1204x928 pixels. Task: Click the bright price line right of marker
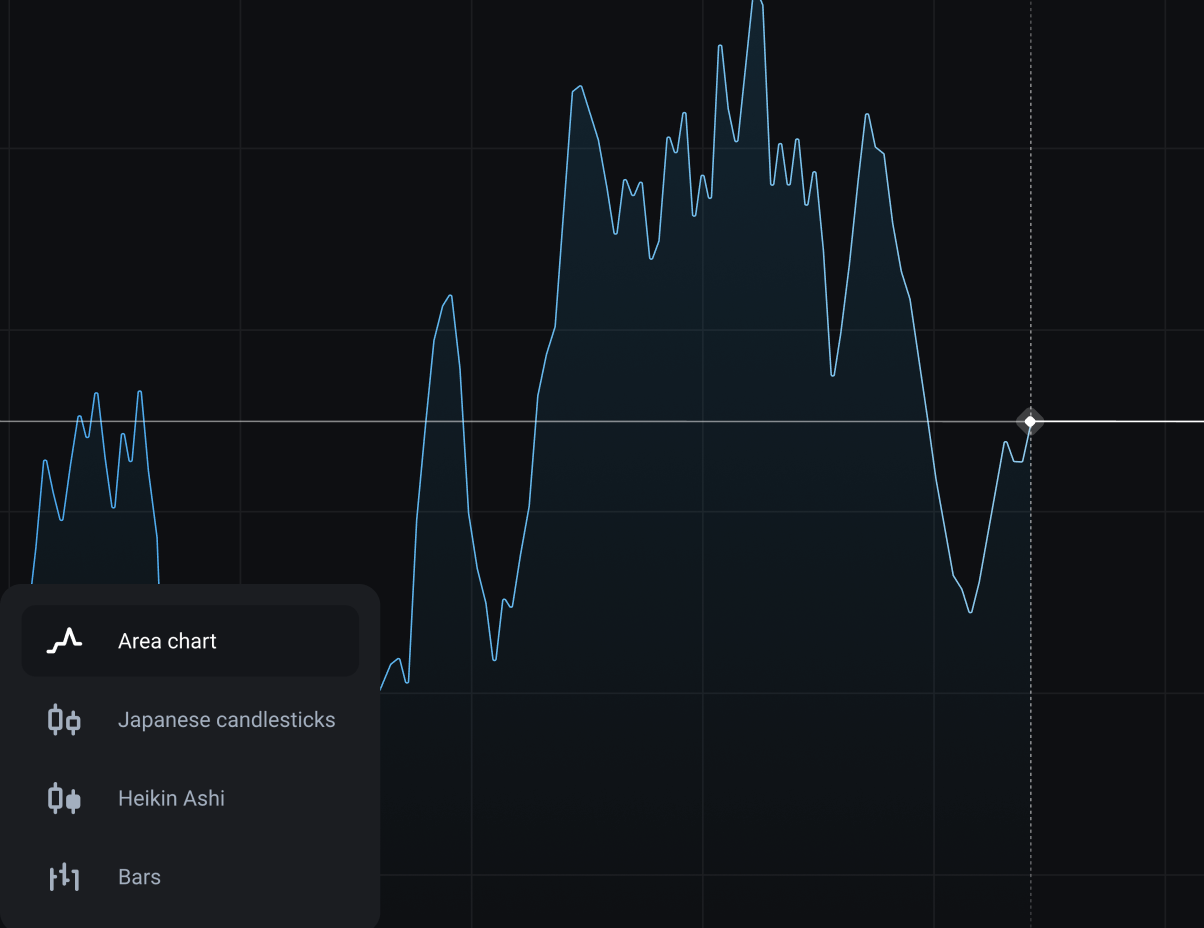pyautogui.click(x=1120, y=421)
